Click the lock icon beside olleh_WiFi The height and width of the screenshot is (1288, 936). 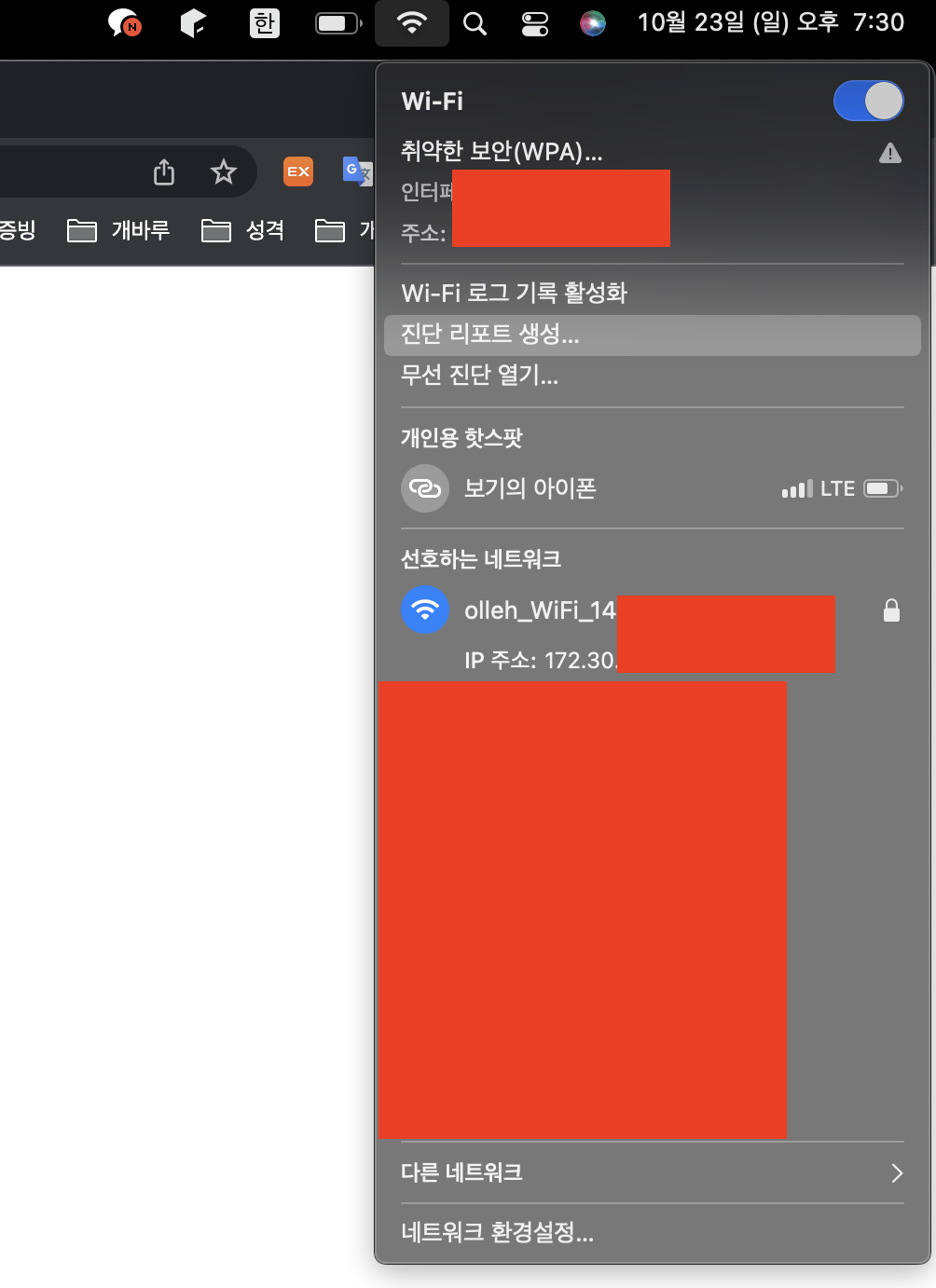click(x=891, y=610)
